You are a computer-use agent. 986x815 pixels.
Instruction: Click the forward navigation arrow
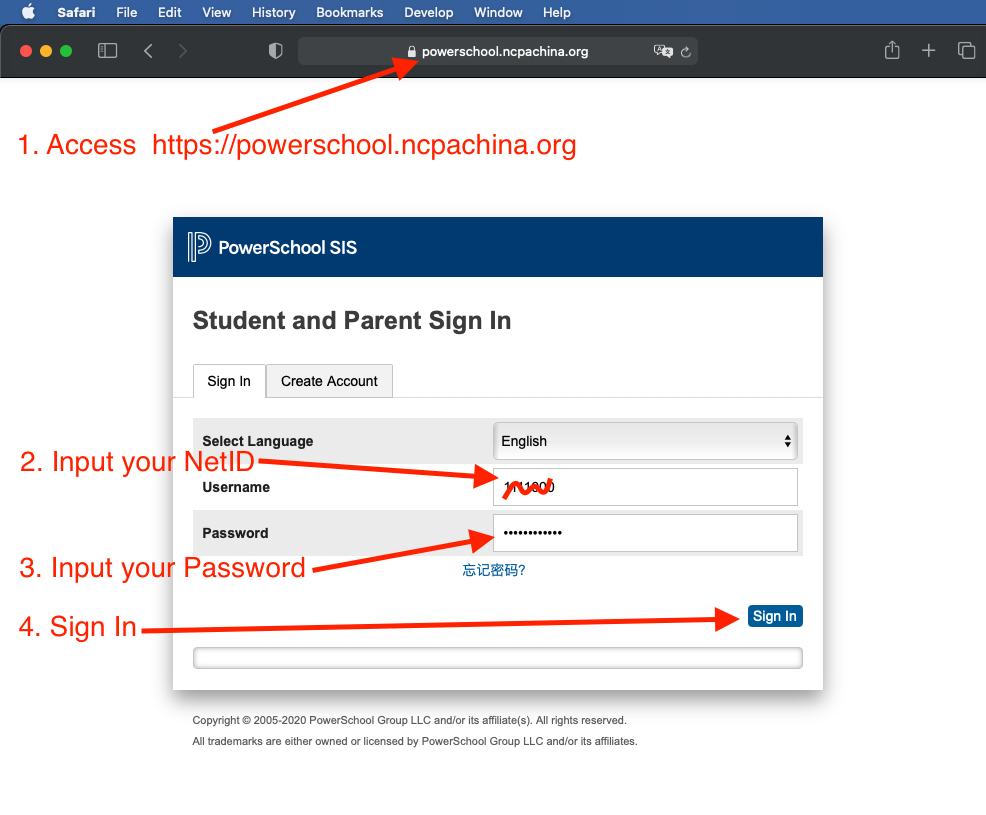182,51
